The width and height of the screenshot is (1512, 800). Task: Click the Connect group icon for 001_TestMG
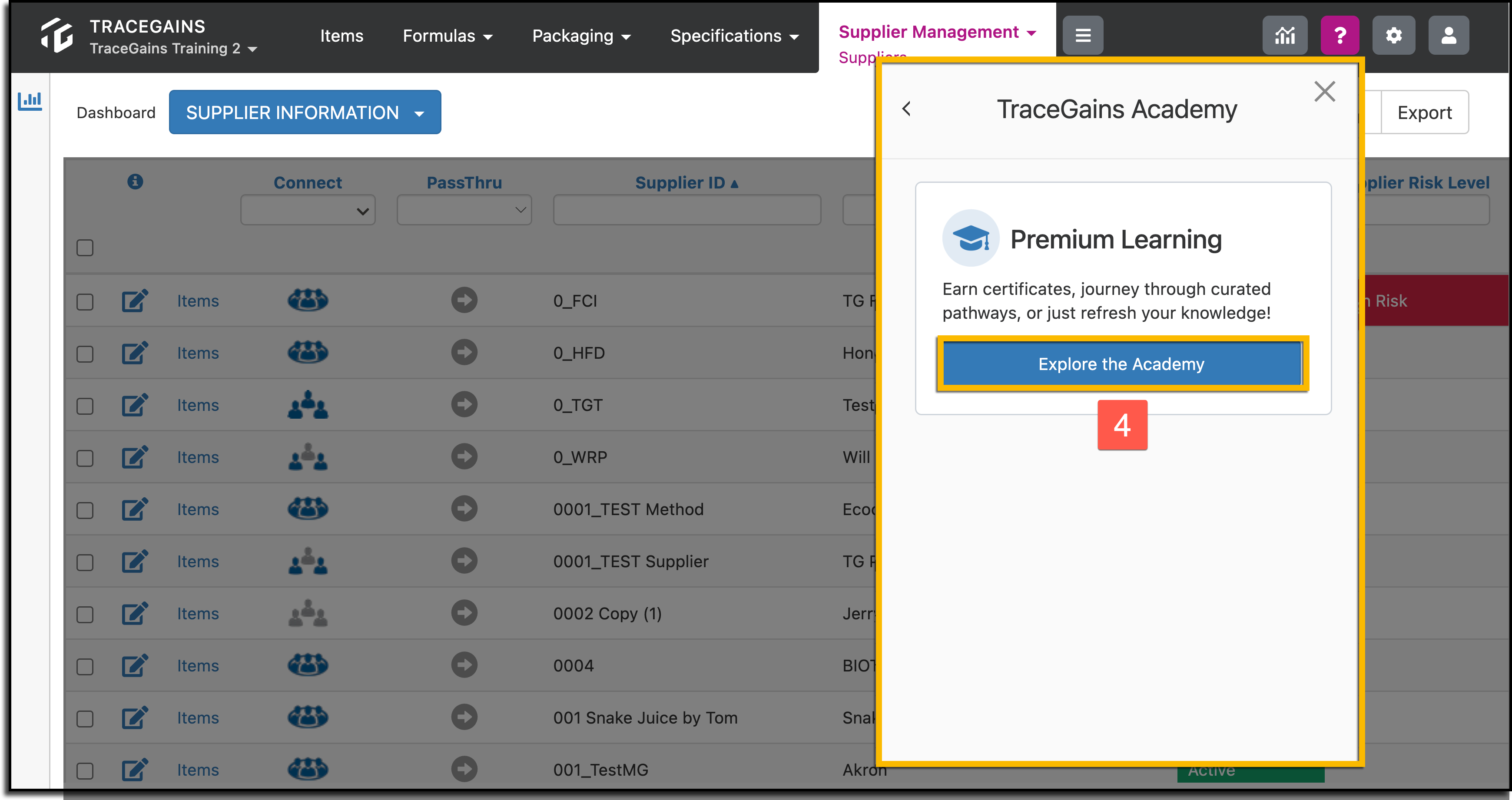[x=308, y=769]
